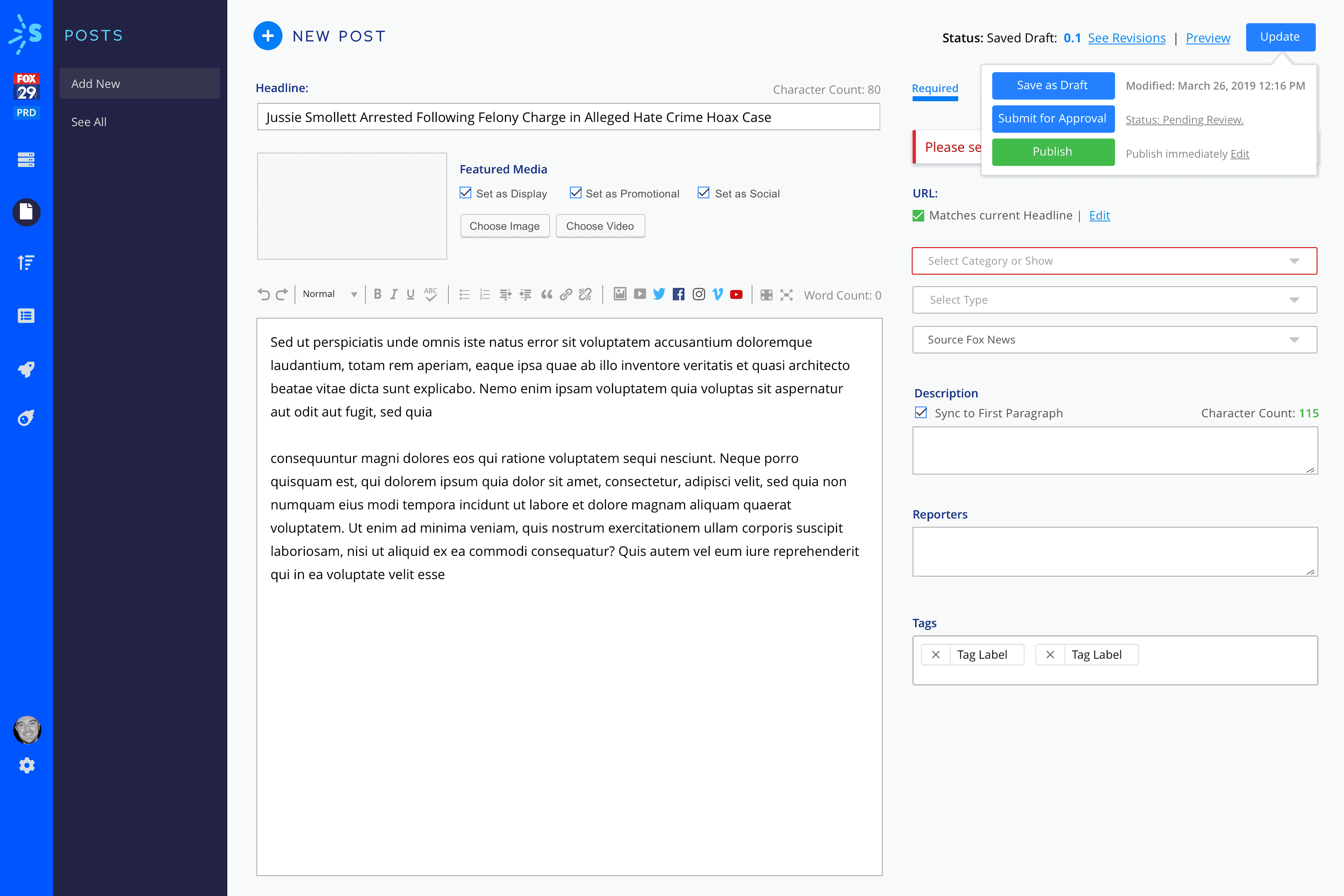Select See All in Posts menu
Image resolution: width=1344 pixels, height=896 pixels.
point(89,122)
